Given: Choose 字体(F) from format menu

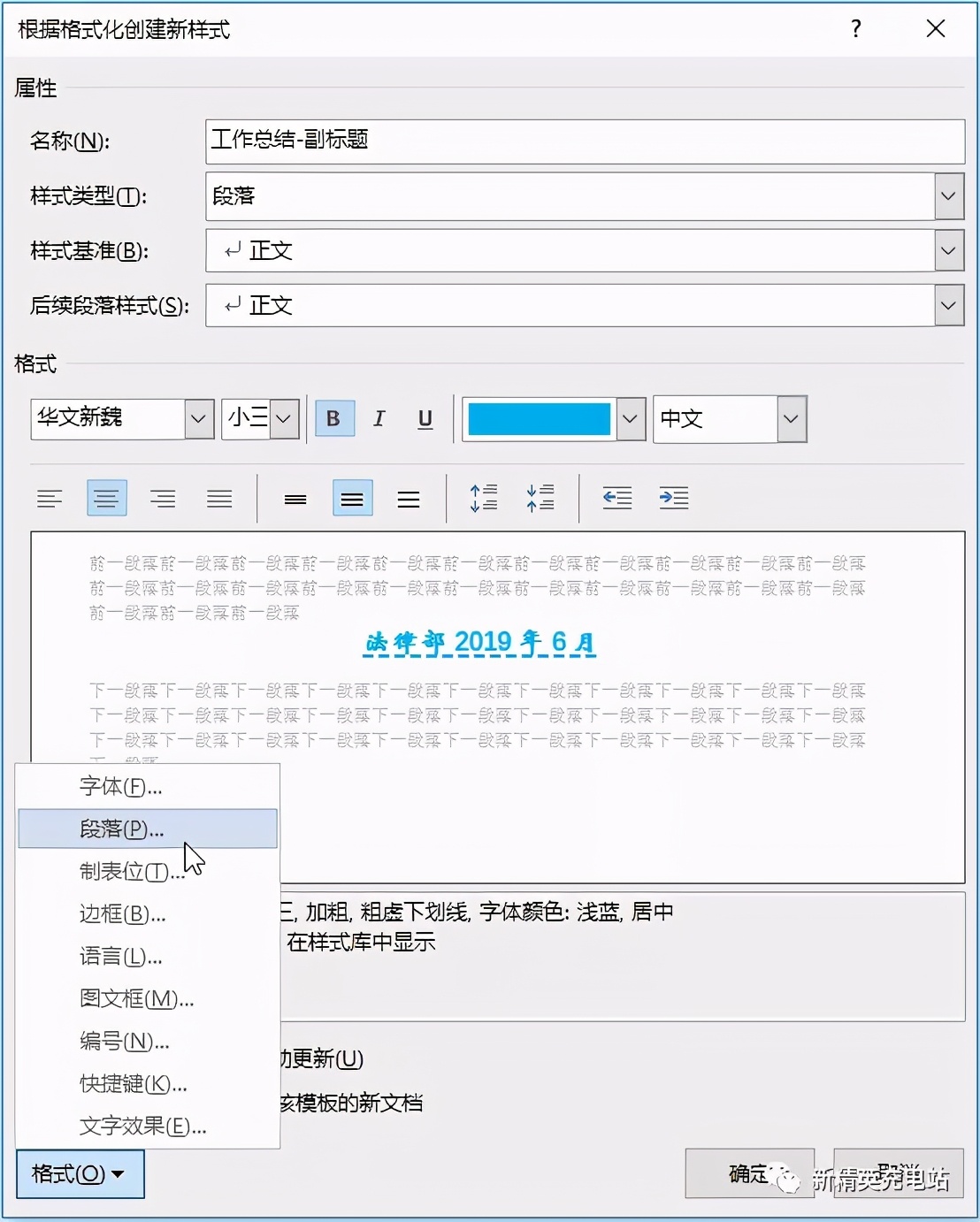Looking at the screenshot, I should pos(148,786).
